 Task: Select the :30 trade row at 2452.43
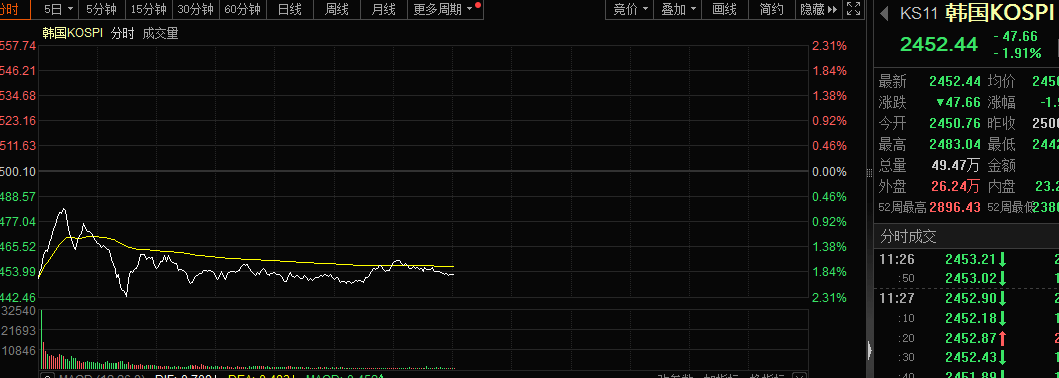tap(968, 358)
